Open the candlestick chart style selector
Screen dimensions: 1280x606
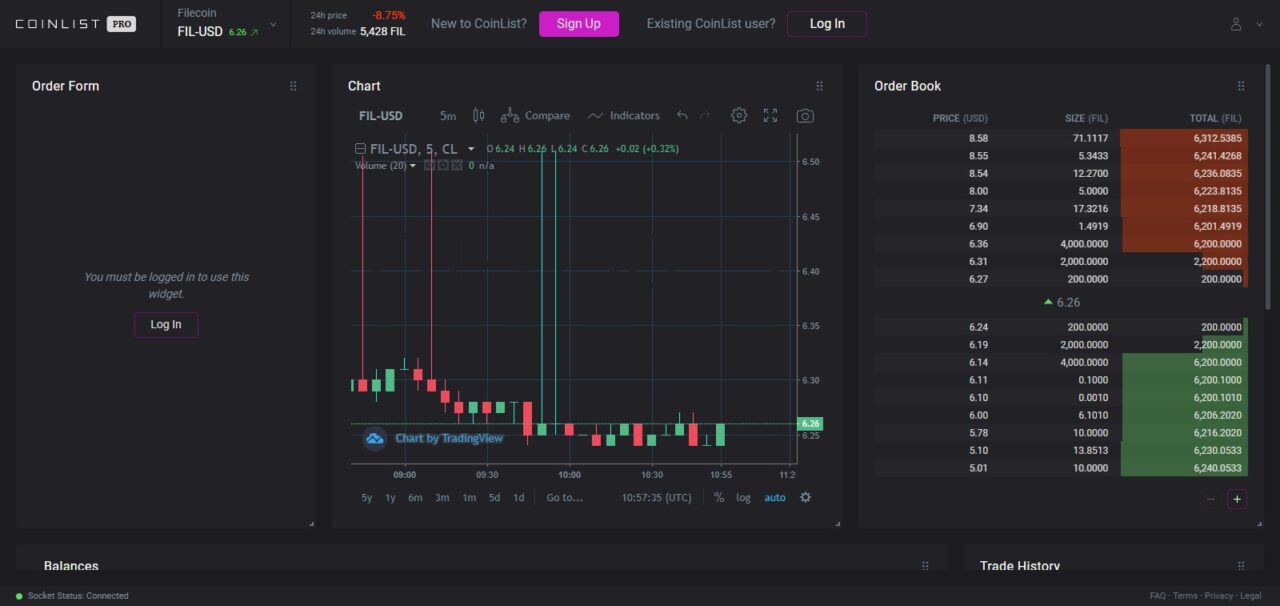point(478,116)
